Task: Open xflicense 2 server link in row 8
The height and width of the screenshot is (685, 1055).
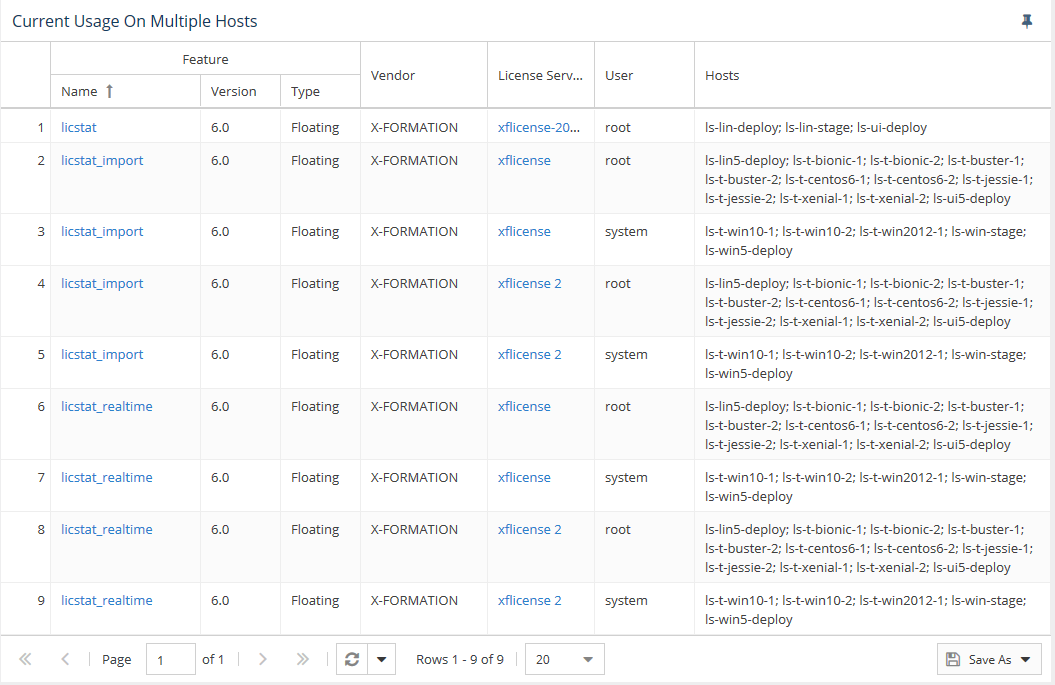Action: click(x=530, y=530)
